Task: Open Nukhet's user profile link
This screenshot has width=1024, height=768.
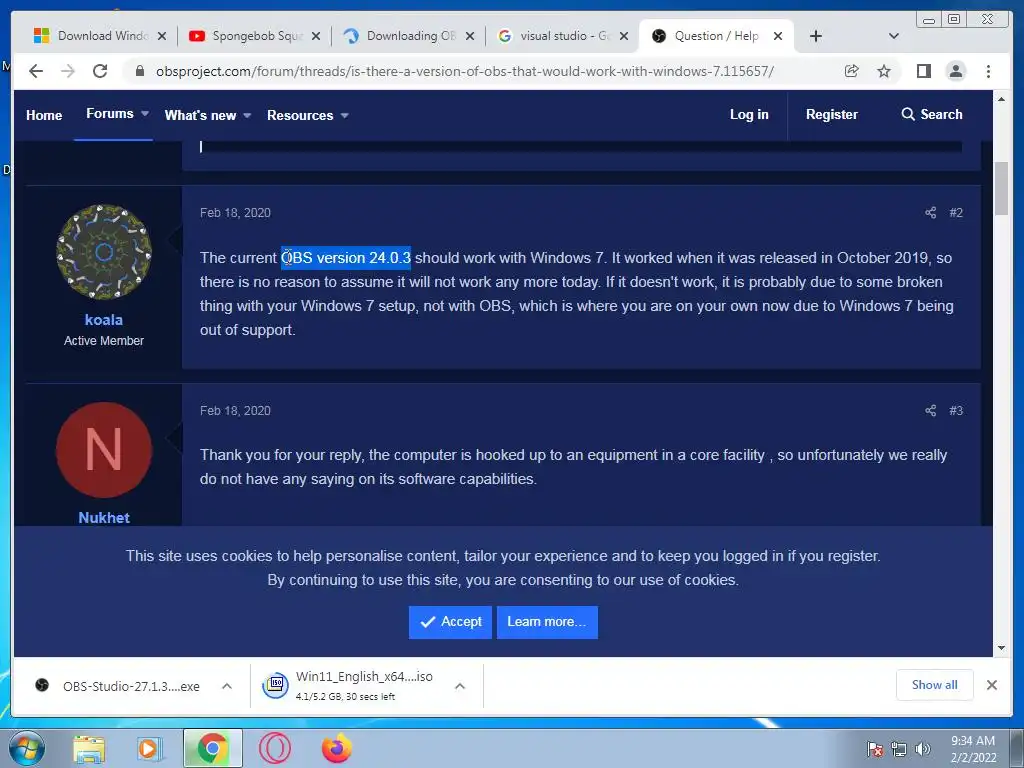Action: pyautogui.click(x=104, y=518)
